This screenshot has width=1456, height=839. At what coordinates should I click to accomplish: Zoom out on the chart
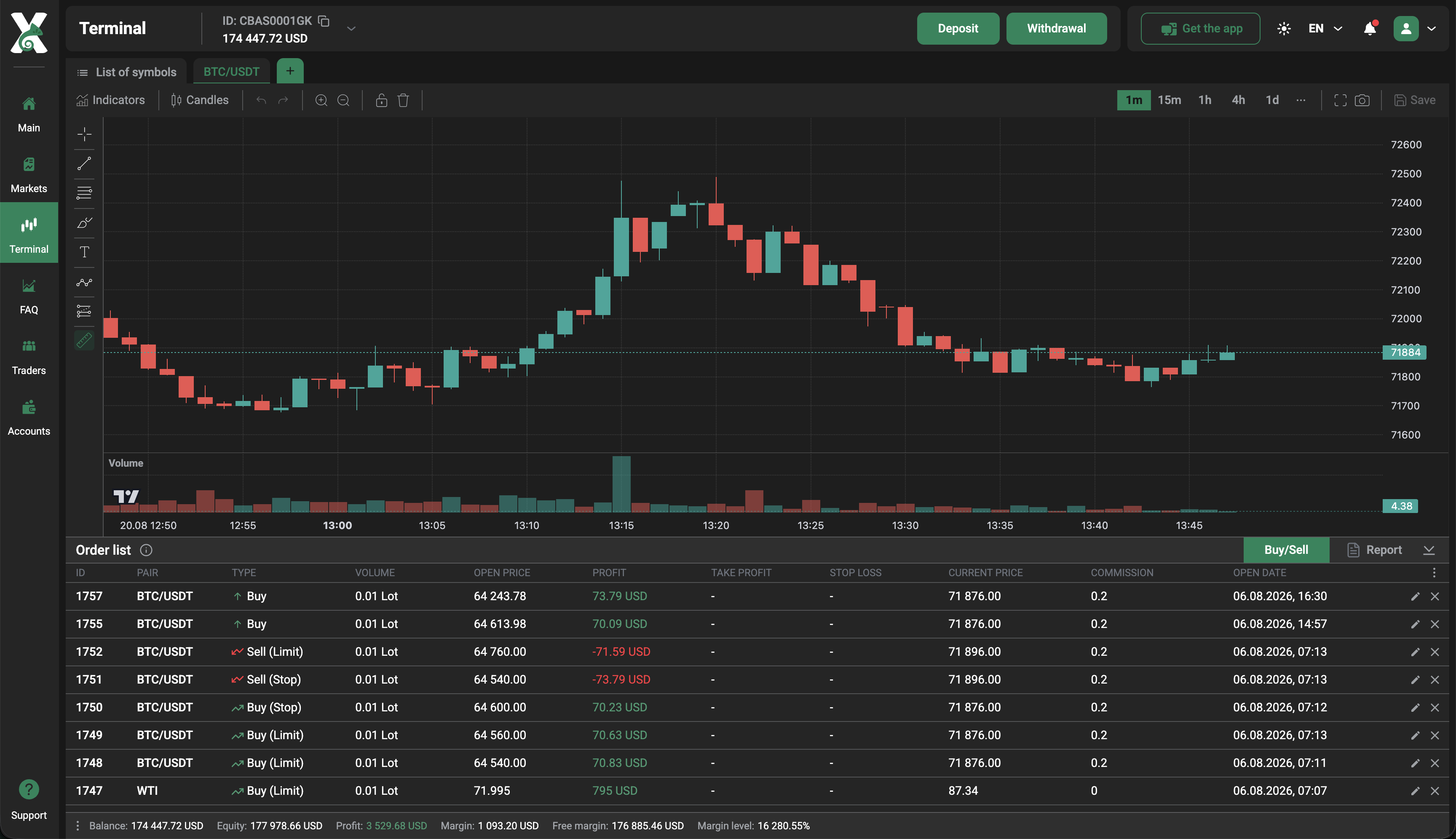pos(343,100)
